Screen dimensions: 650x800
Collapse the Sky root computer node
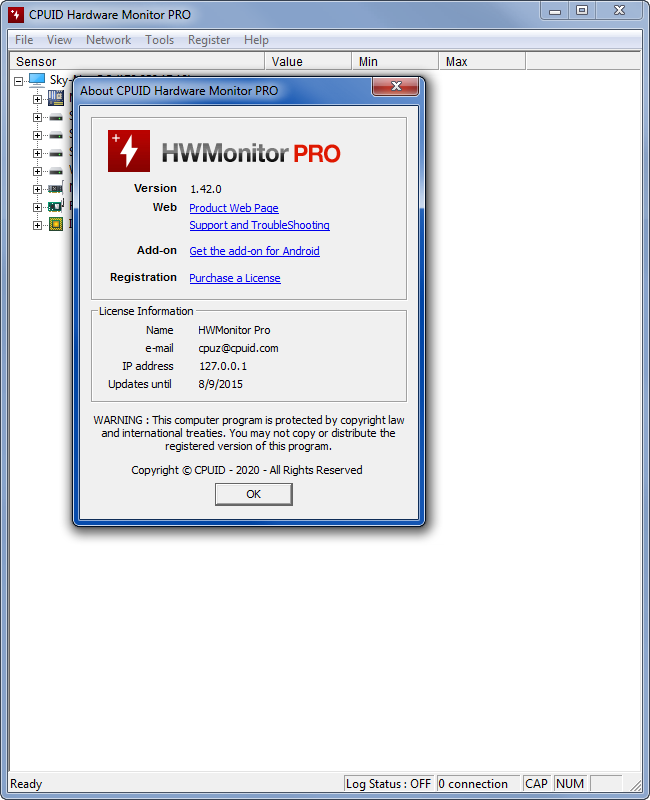[18, 81]
